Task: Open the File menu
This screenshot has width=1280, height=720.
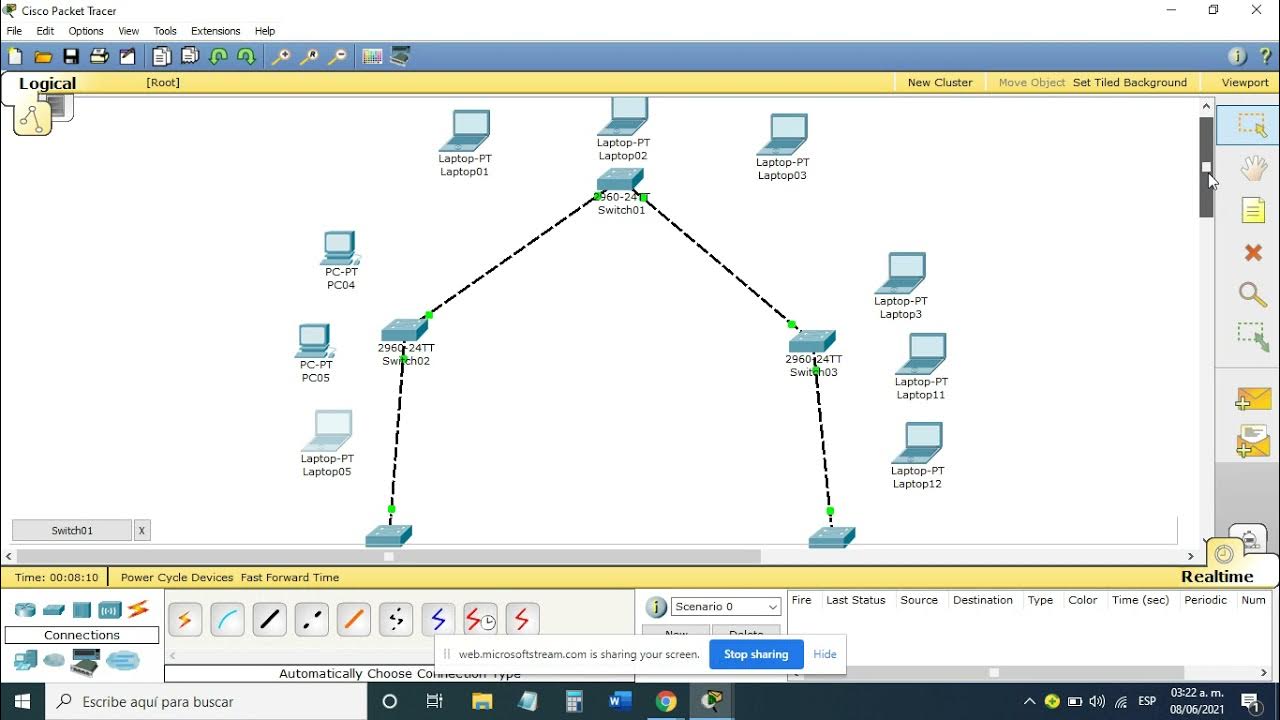Action: [14, 31]
